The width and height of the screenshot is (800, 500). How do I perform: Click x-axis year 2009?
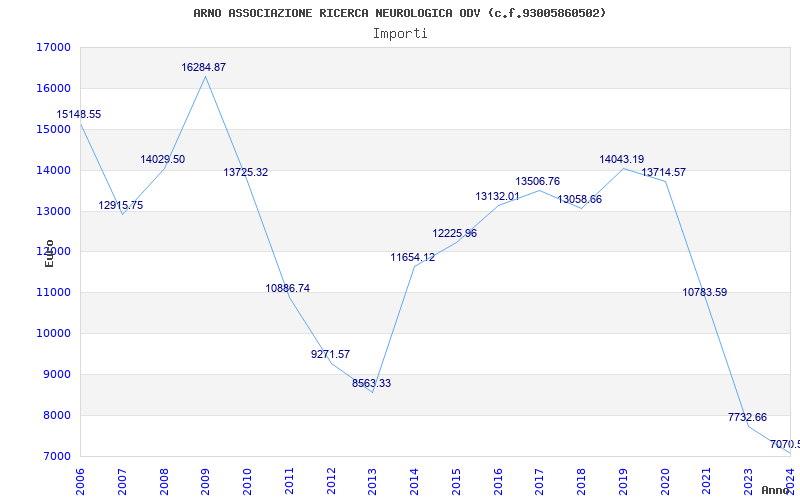coord(206,481)
